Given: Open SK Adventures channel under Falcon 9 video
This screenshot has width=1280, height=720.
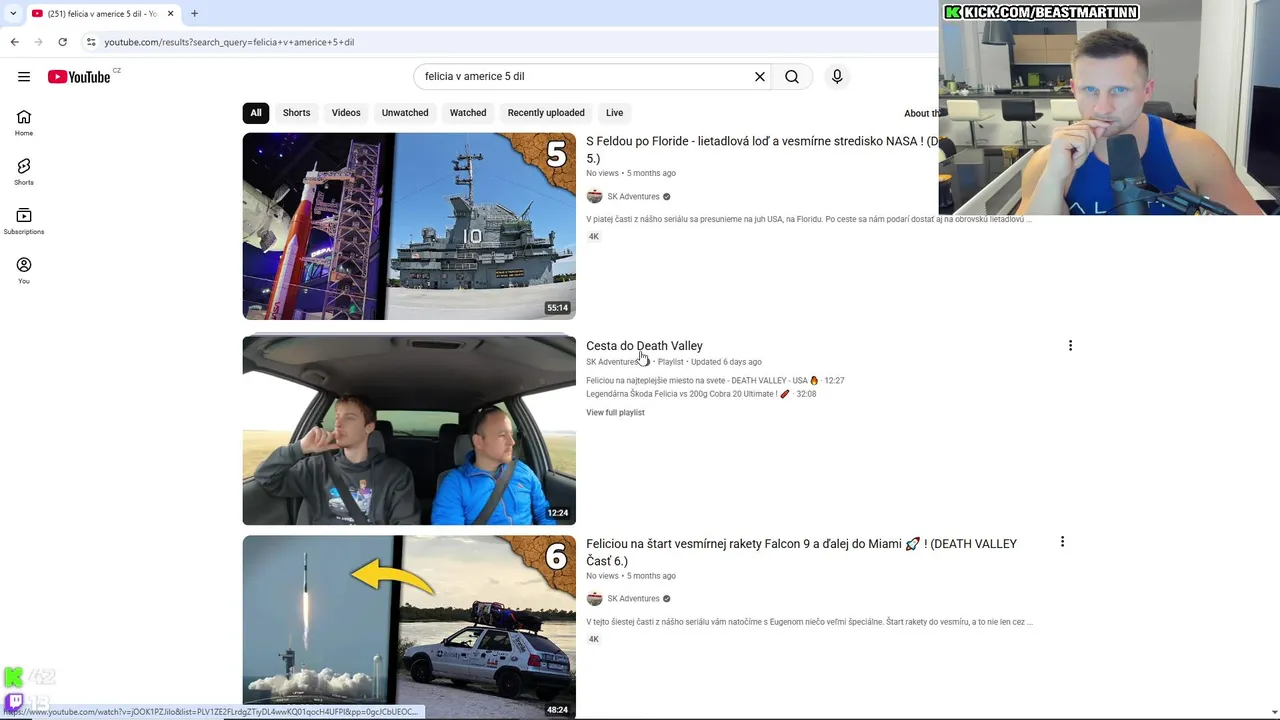Looking at the screenshot, I should (x=633, y=598).
